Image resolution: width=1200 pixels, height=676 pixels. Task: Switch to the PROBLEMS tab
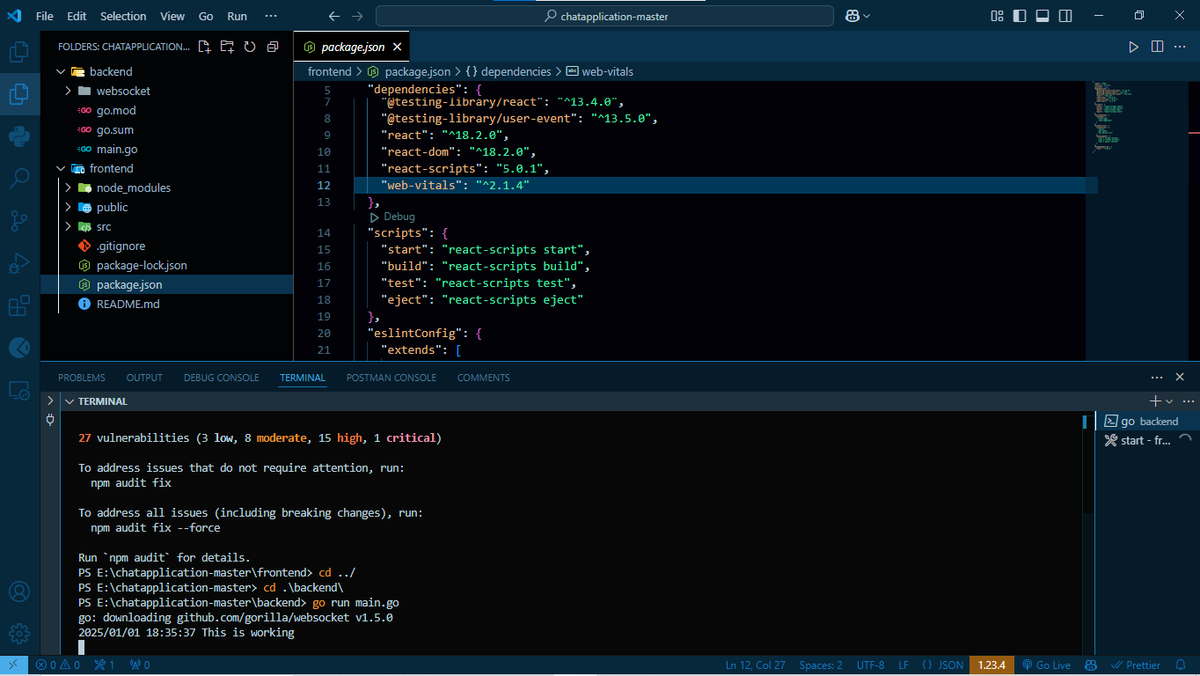point(81,378)
